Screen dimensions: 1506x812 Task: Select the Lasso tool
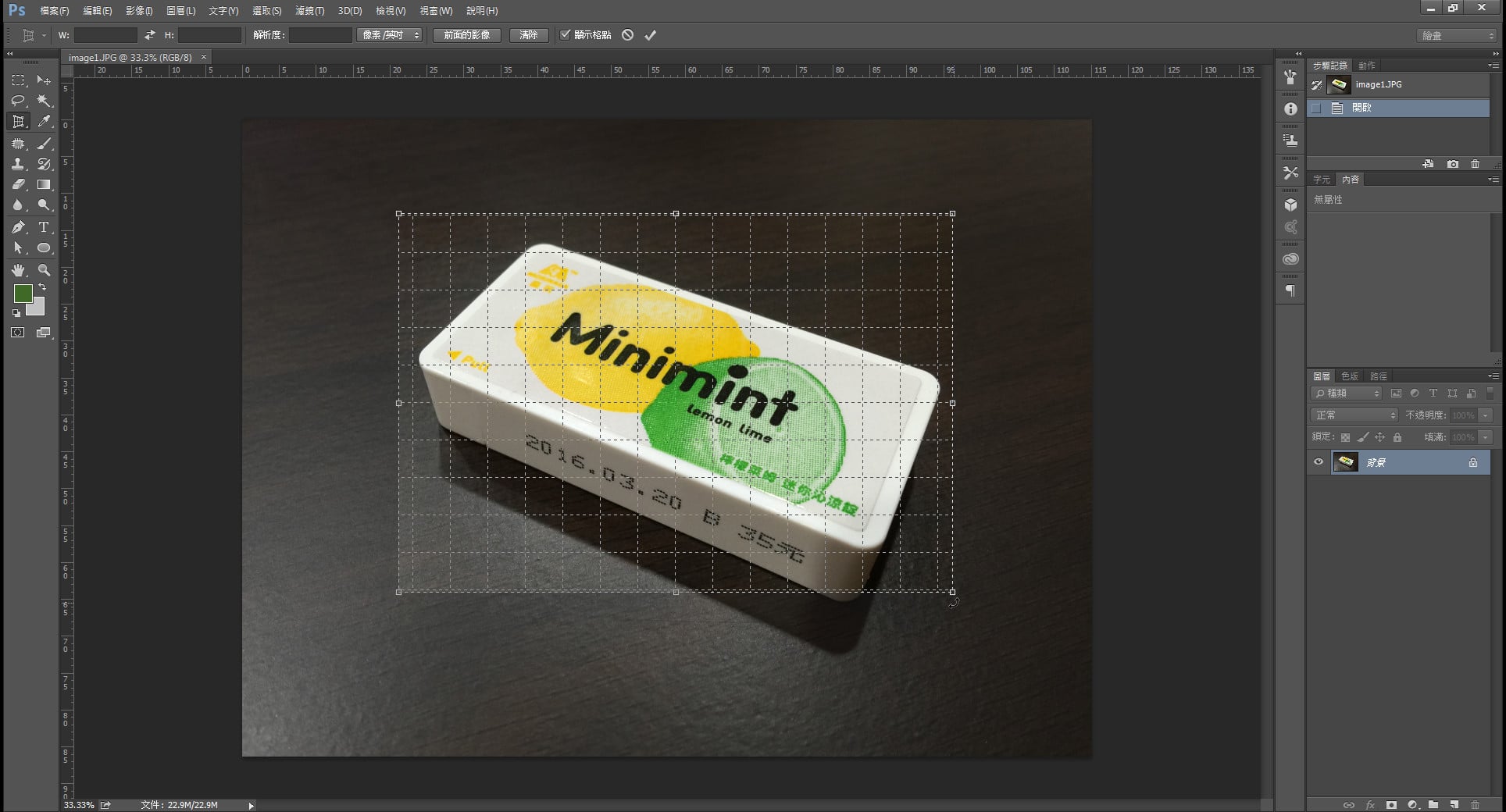(18, 101)
